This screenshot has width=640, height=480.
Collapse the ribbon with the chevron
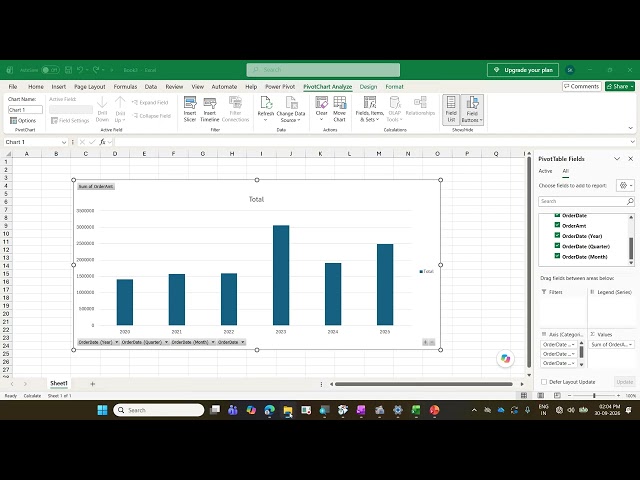(x=631, y=128)
